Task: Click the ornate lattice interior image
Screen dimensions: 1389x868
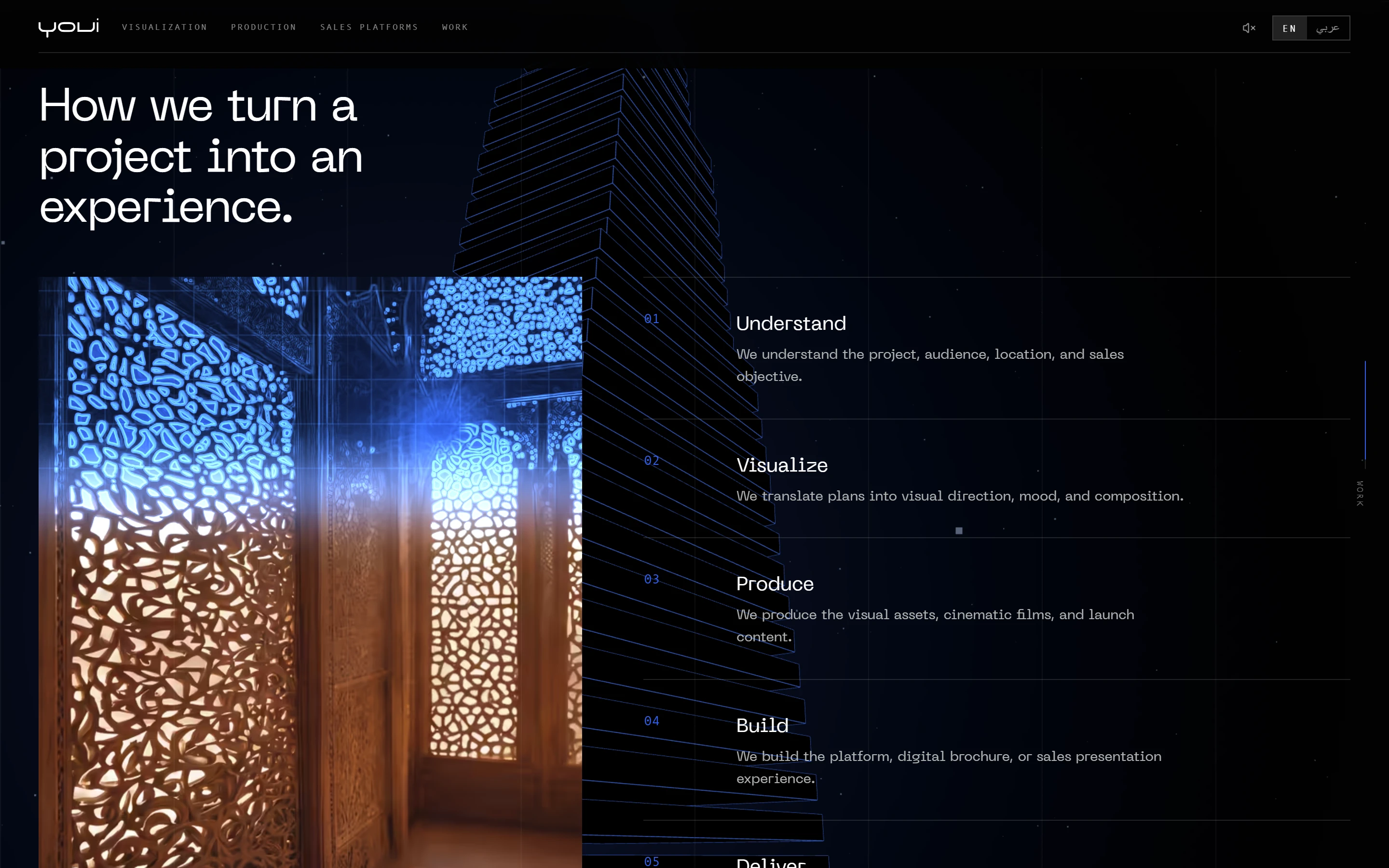Action: pyautogui.click(x=310, y=572)
